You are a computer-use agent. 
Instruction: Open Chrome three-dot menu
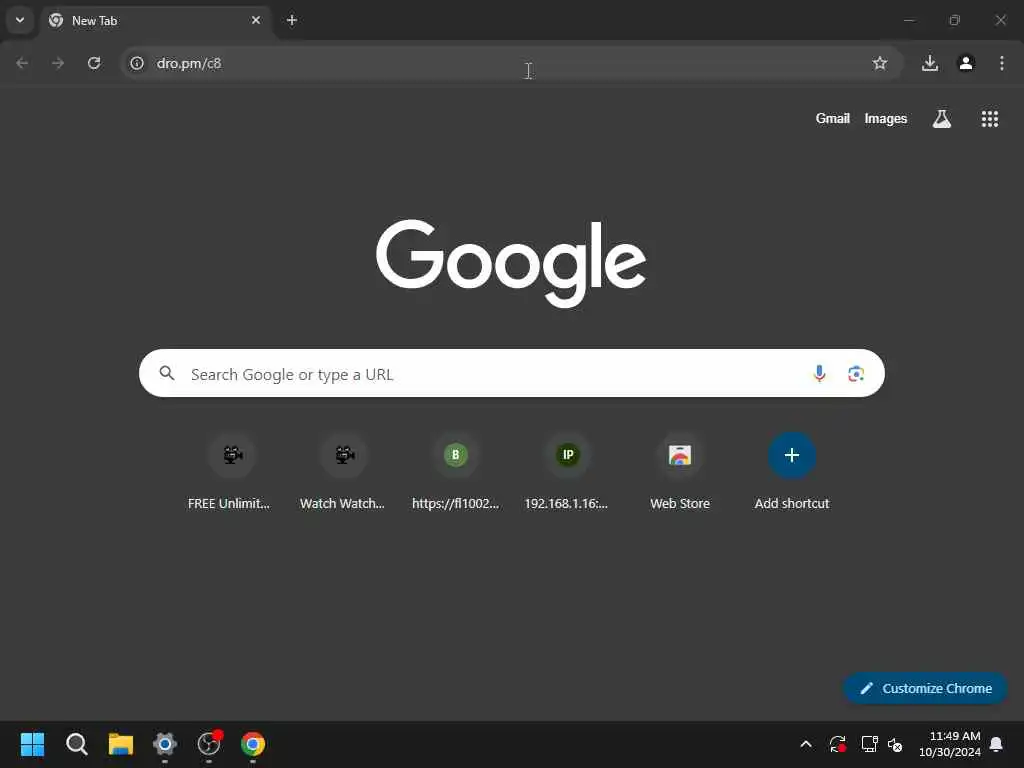[x=1002, y=63]
